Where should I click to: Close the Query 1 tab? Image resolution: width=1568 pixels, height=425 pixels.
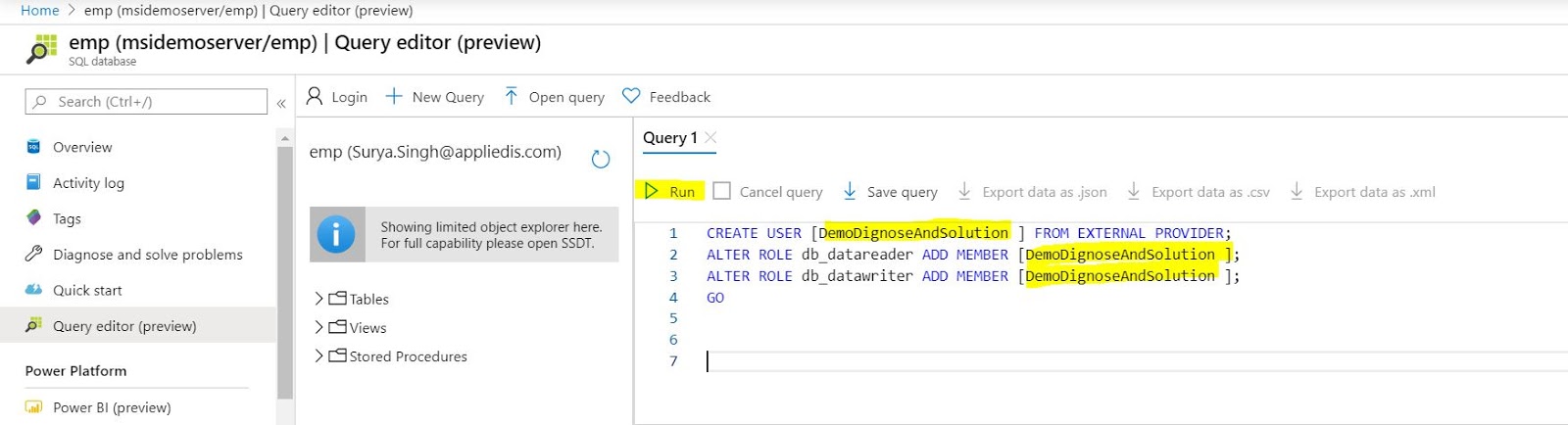click(711, 137)
